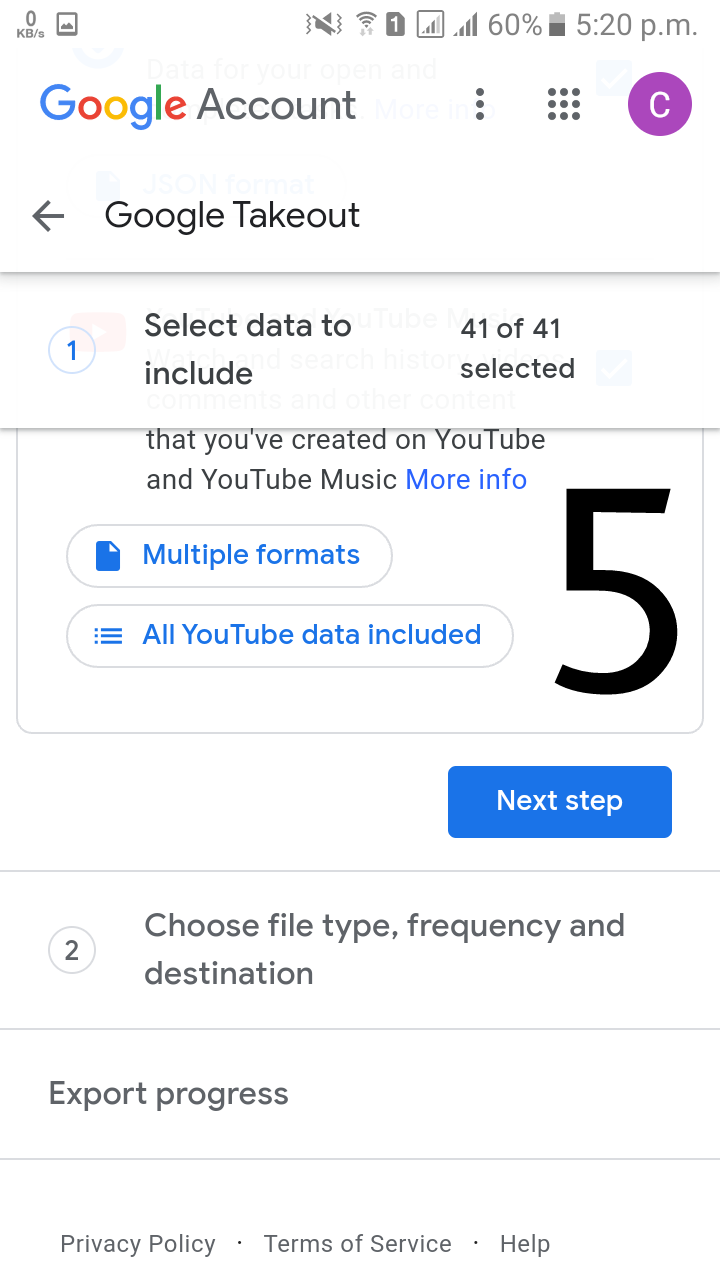Tap the list icon in All YouTube data
This screenshot has height=1280, width=720.
click(x=108, y=636)
